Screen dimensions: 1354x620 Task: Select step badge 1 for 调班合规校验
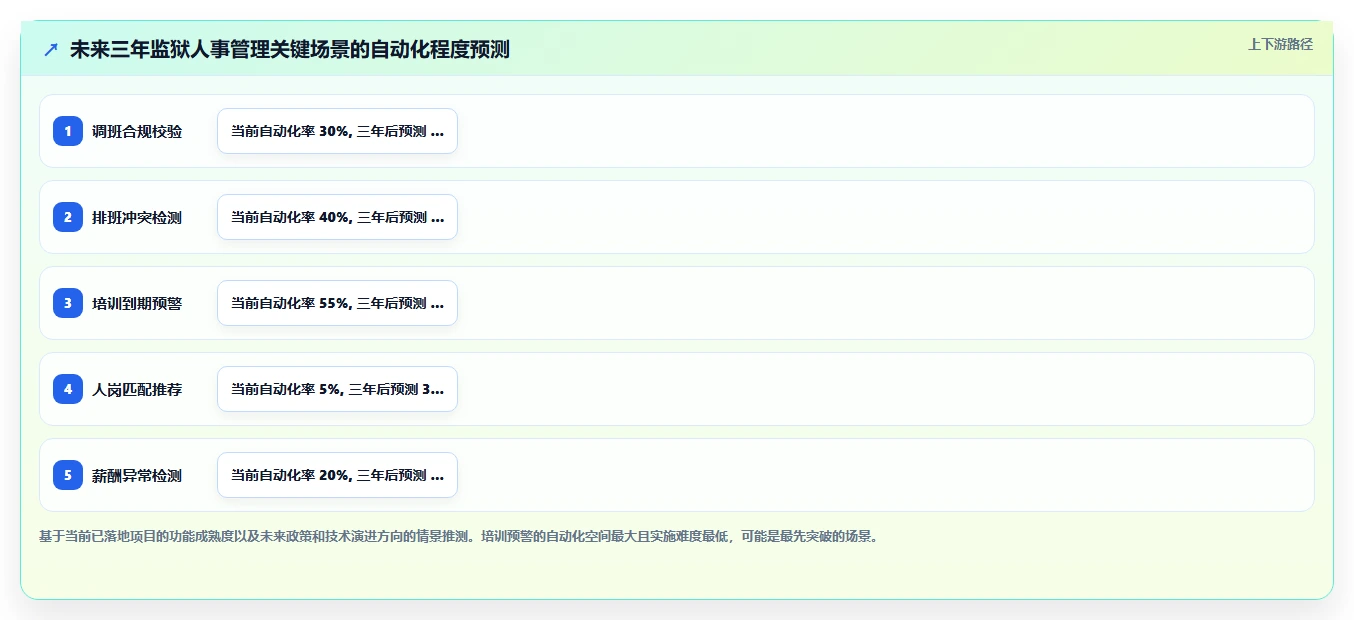(68, 131)
